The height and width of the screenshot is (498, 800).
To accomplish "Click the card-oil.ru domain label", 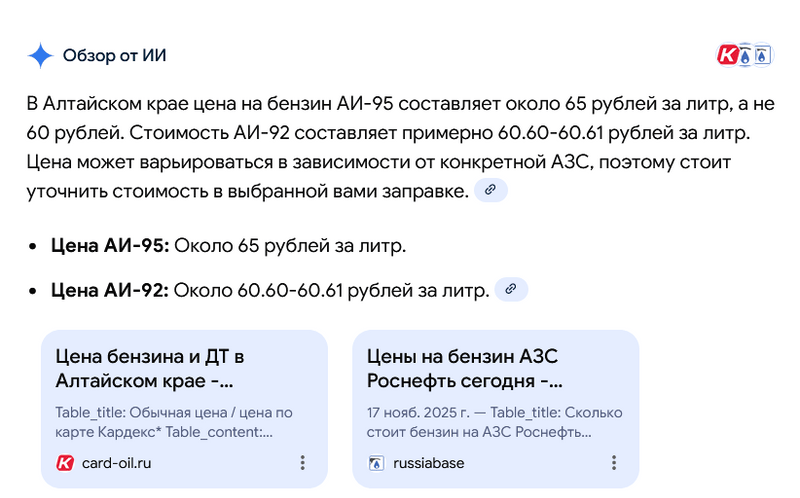I will coord(116,463).
